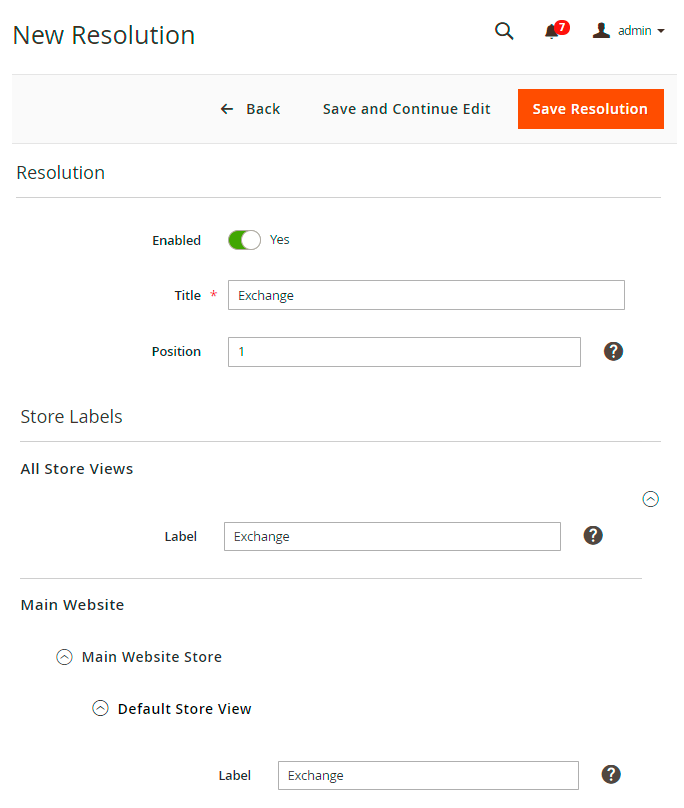Click the admin user avatar icon
The height and width of the screenshot is (808, 684).
[x=601, y=30]
